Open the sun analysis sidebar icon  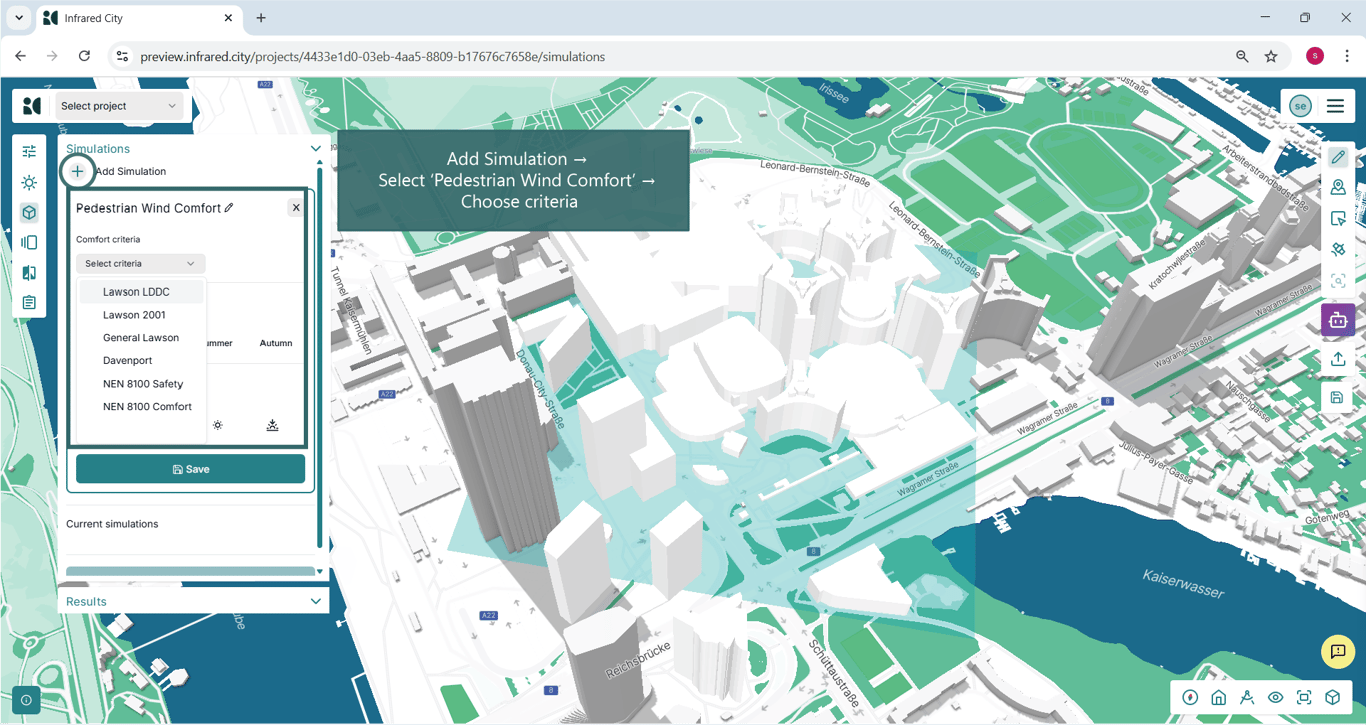[29, 182]
